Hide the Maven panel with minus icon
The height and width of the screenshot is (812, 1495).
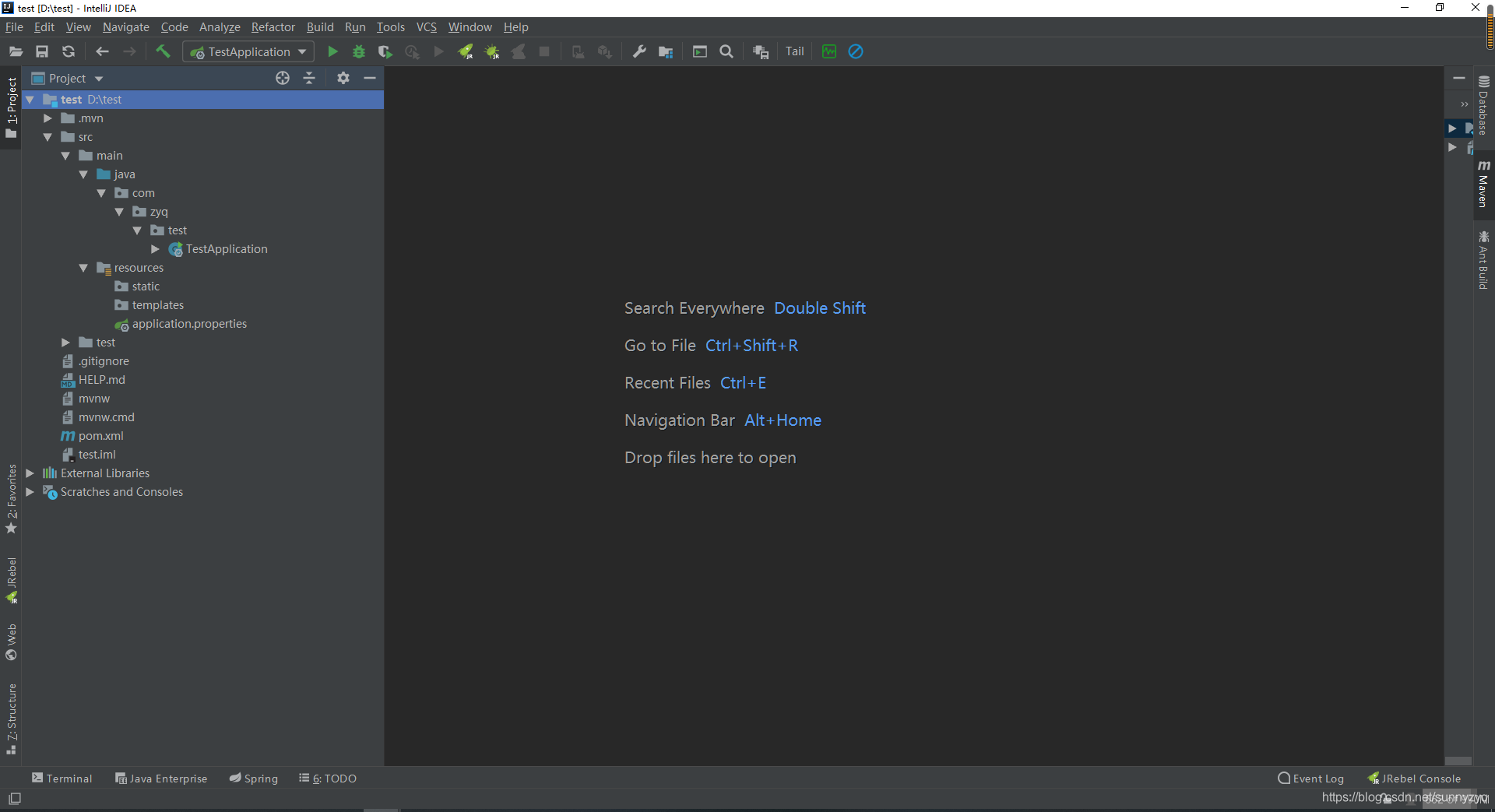tap(1459, 78)
